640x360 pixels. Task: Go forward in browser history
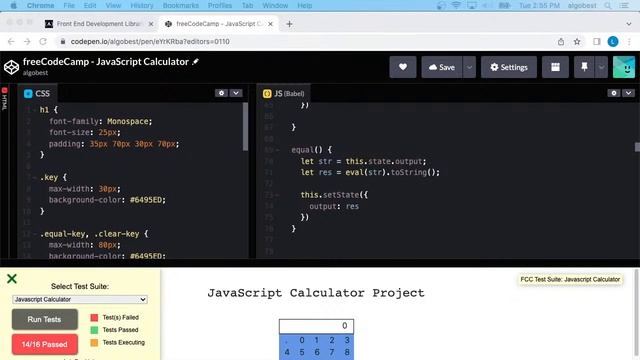[x=27, y=42]
